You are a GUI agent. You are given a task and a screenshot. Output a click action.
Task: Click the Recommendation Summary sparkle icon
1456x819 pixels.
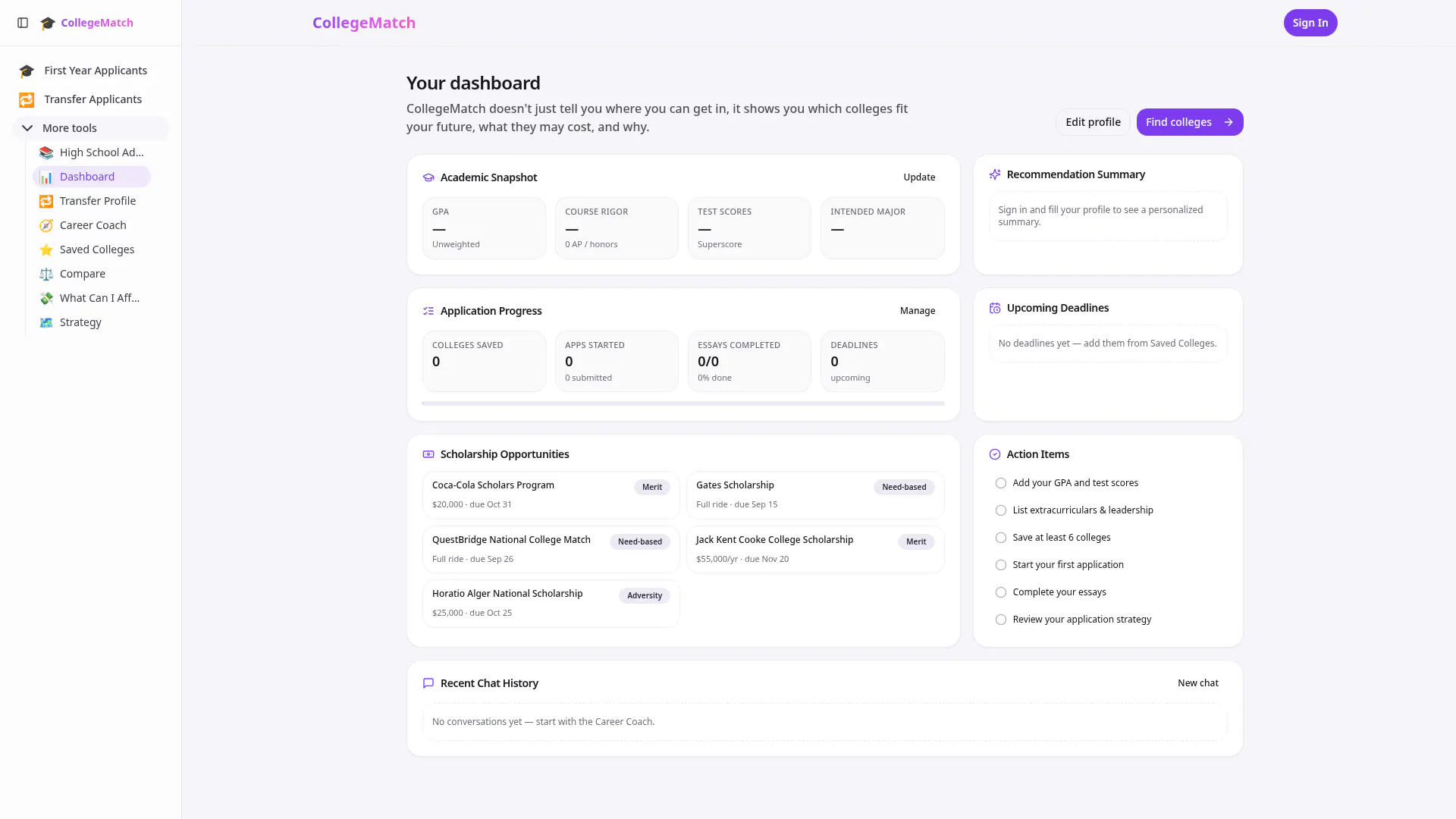995,174
